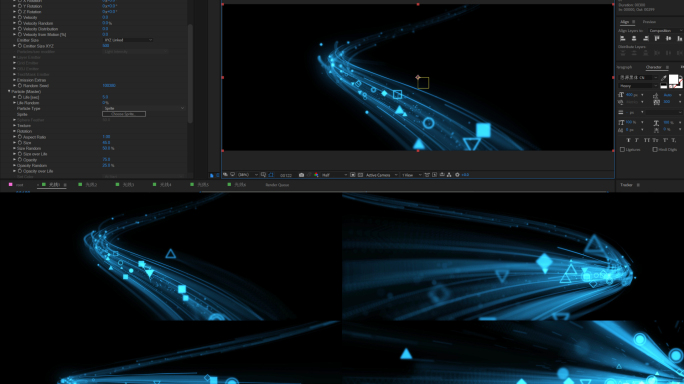Open the Half resolution dropdown
684x384 pixels.
point(334,175)
